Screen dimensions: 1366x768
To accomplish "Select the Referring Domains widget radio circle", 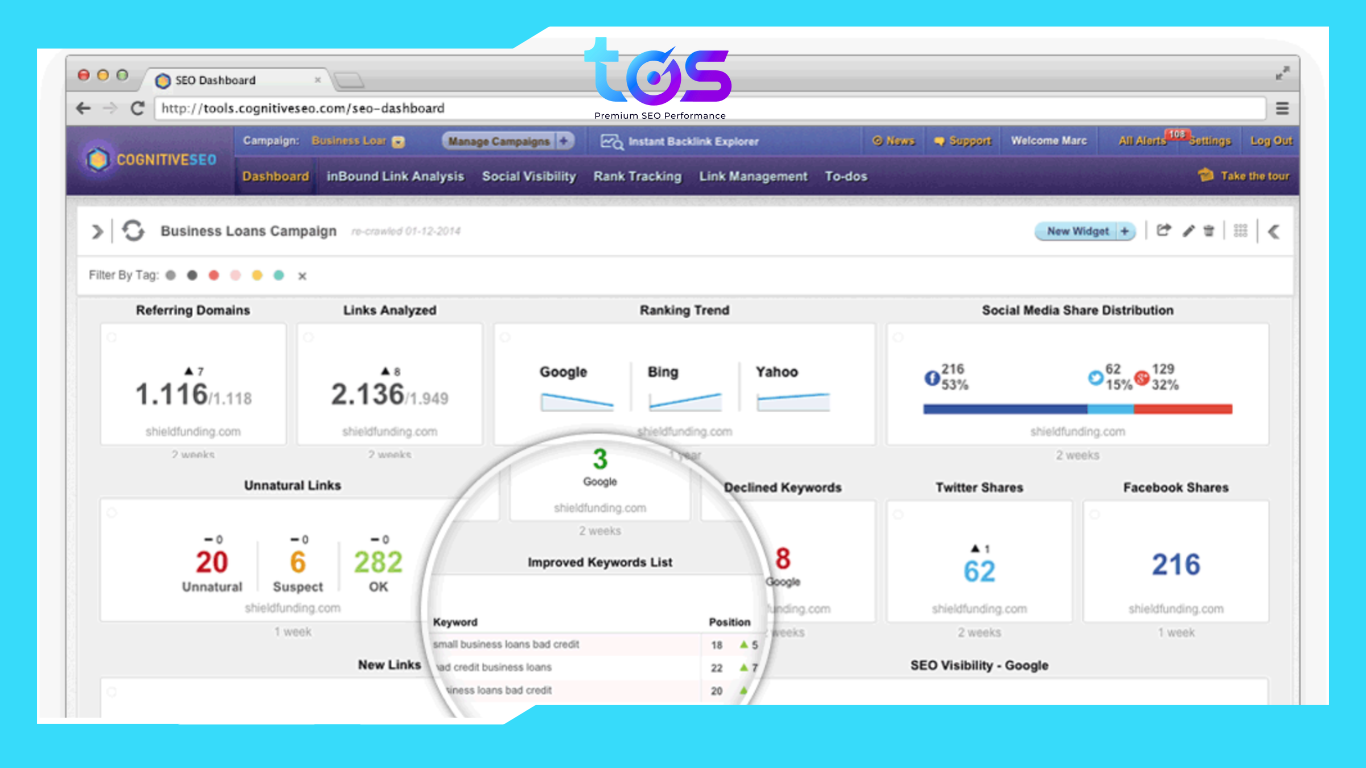I will (112, 338).
